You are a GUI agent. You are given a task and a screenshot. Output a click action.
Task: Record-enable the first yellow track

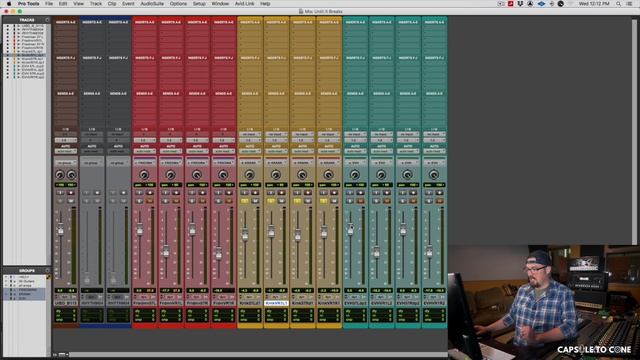point(255,193)
